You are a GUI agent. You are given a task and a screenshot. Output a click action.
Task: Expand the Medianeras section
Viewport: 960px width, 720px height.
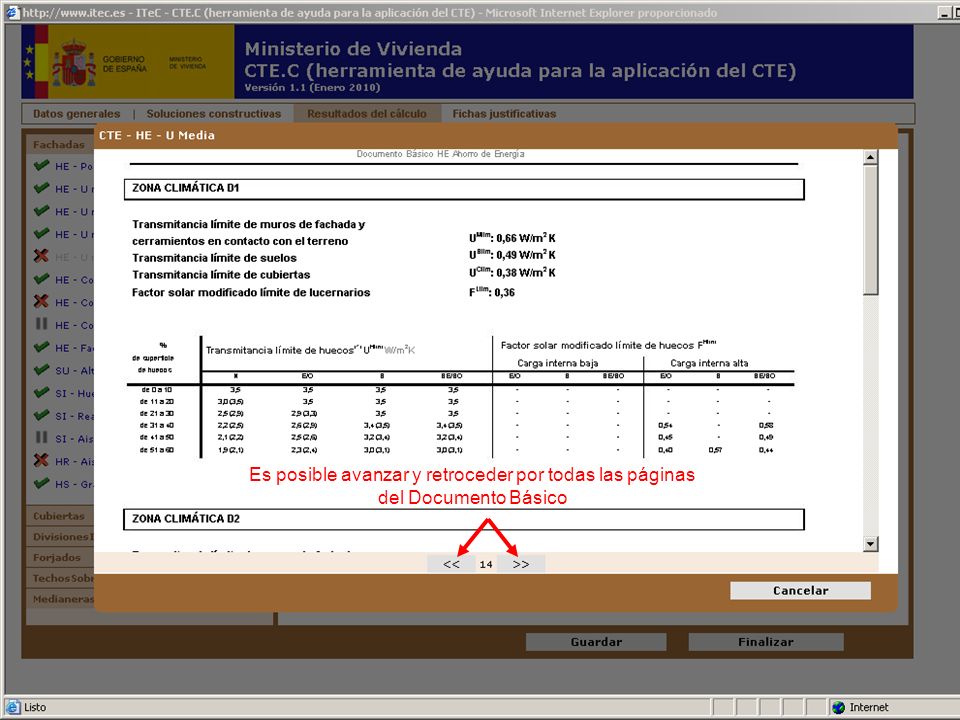(x=61, y=599)
